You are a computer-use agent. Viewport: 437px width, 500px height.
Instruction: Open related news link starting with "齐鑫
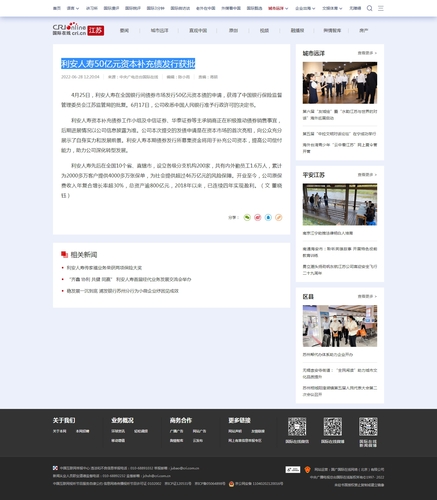click(129, 279)
